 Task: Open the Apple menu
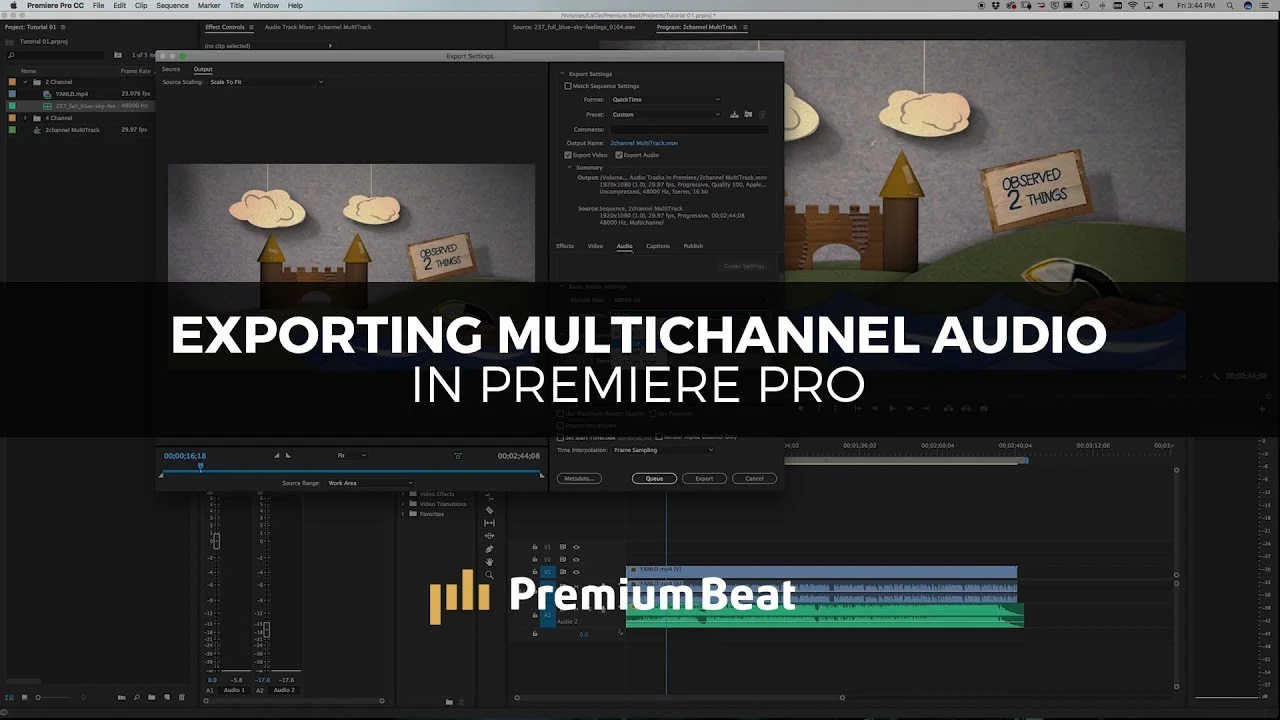coord(11,5)
